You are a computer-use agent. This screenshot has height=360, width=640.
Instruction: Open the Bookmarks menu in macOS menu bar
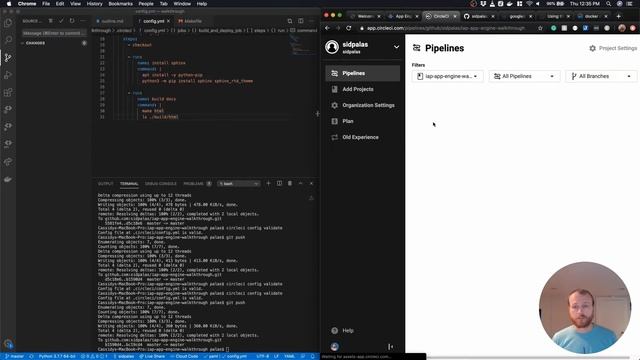[x=120, y=4]
